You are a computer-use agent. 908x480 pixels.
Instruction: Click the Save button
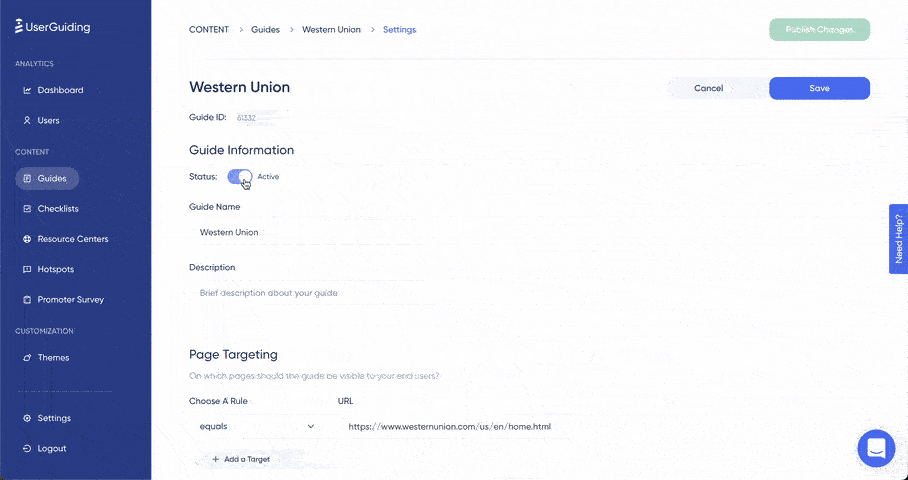(x=819, y=88)
